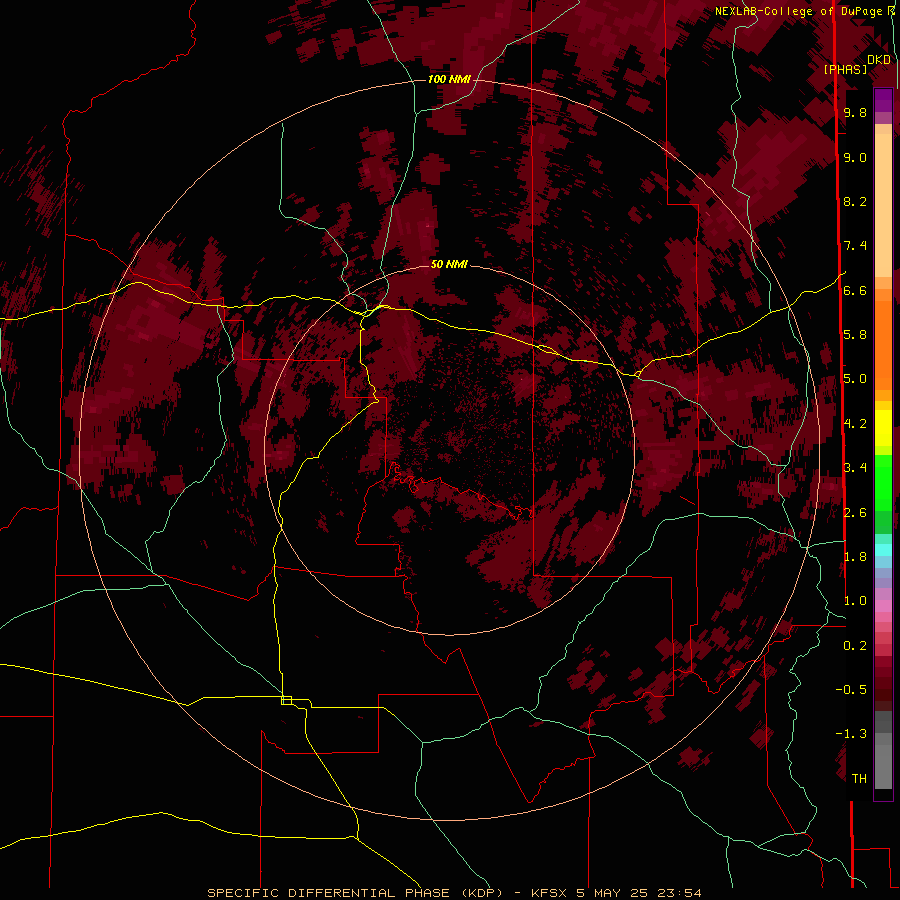Click the 1.0 value on the color scale
The height and width of the screenshot is (900, 900).
(x=855, y=601)
